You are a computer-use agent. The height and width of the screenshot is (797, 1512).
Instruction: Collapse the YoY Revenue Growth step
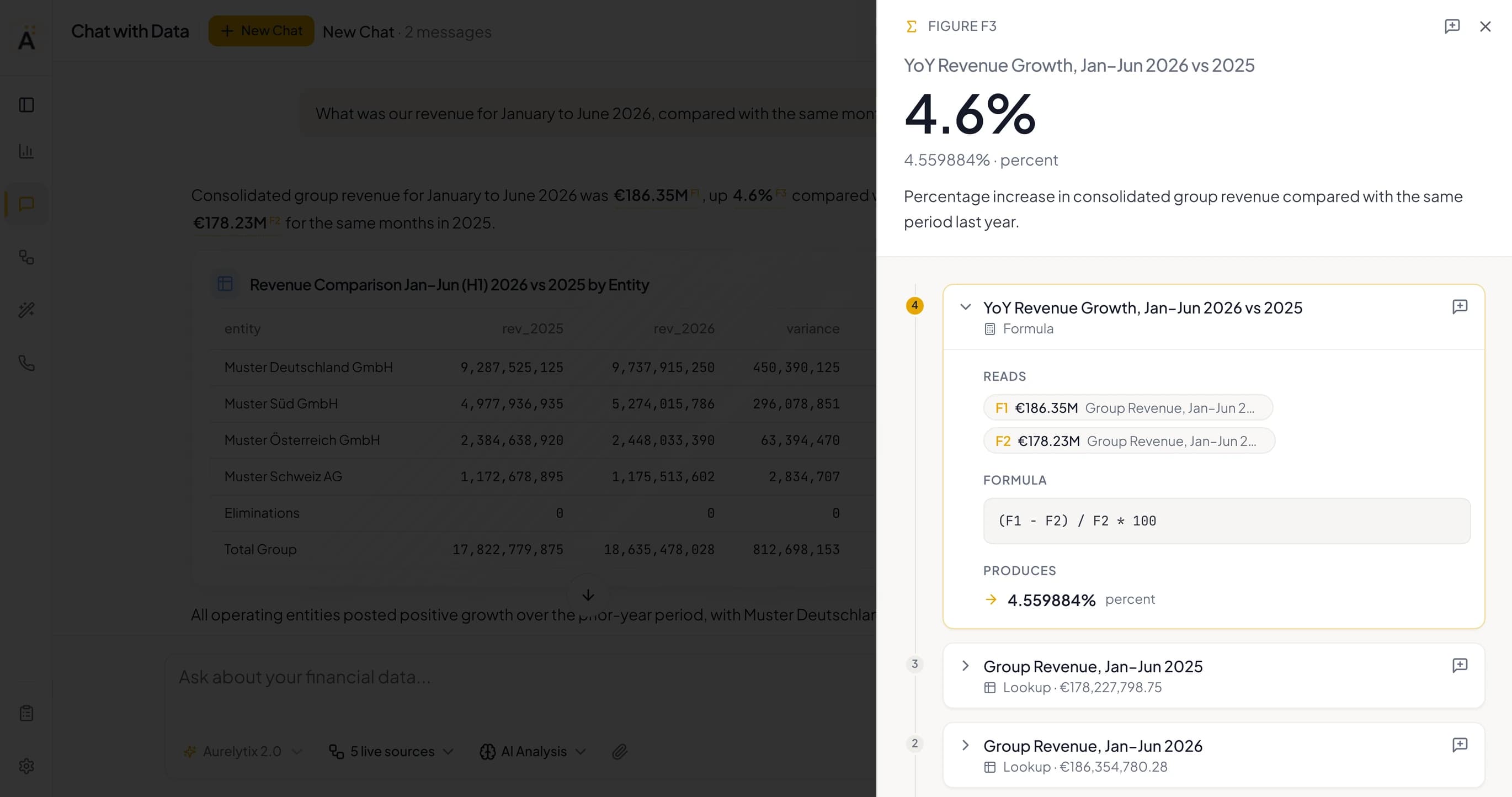[x=966, y=307]
